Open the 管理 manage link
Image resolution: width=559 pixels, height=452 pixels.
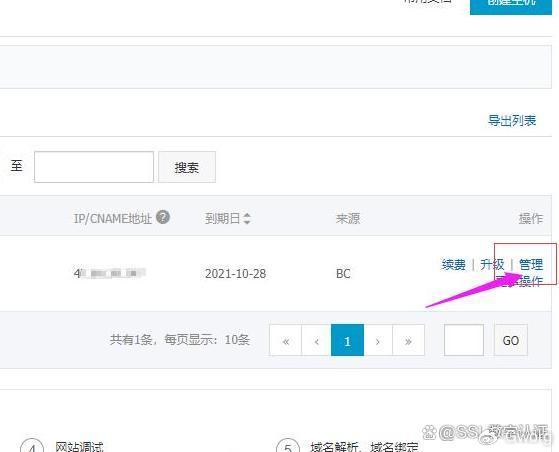coord(531,264)
